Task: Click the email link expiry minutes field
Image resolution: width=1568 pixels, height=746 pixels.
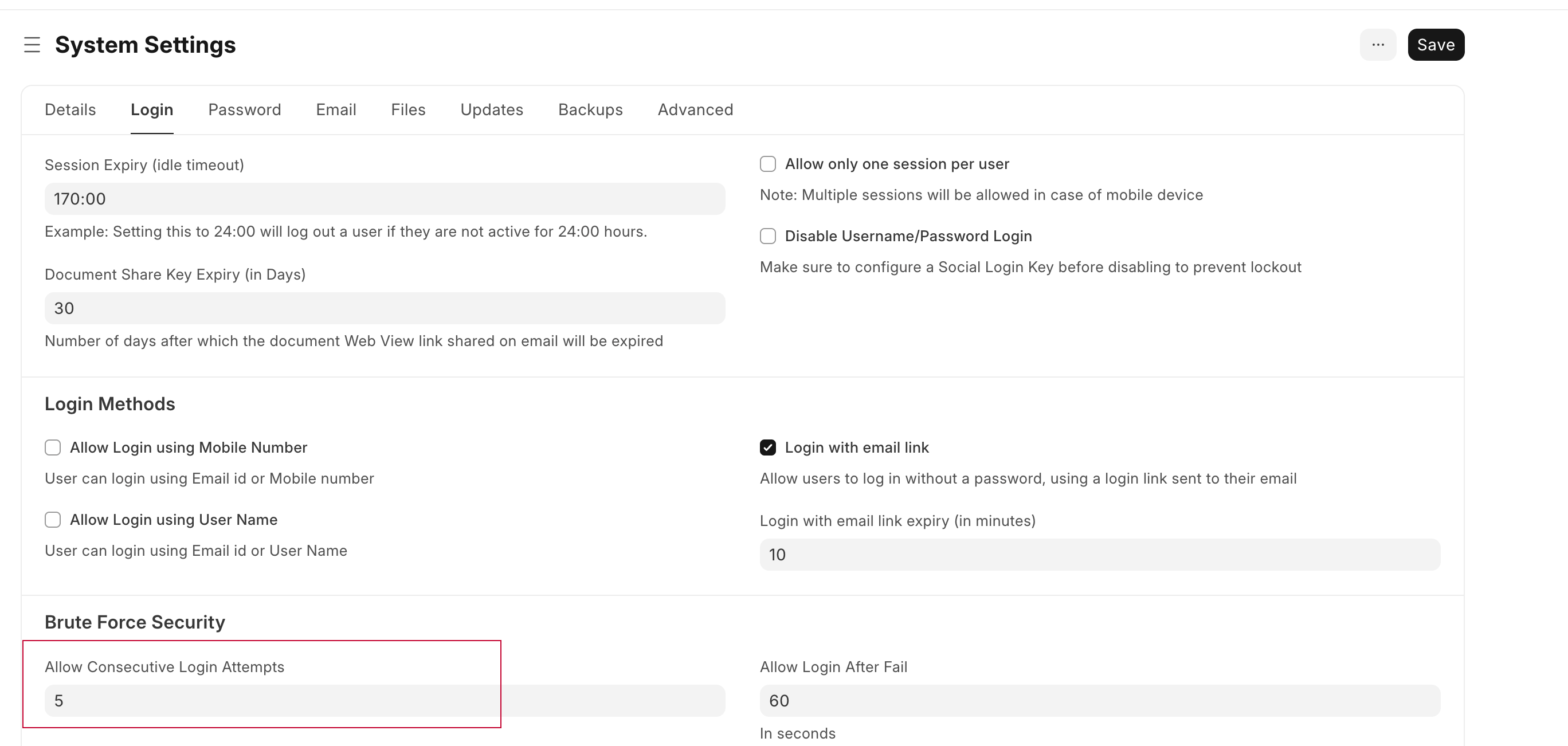Action: pyautogui.click(x=1099, y=555)
